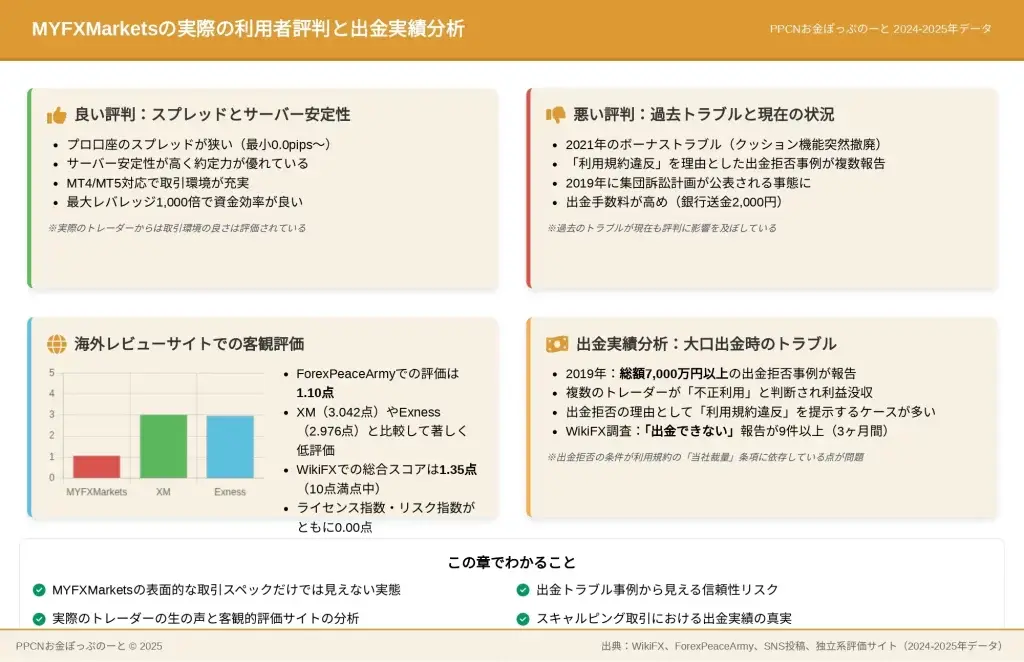The image size is (1024, 662).
Task: Click the この章でわかること heading
Action: [511, 563]
